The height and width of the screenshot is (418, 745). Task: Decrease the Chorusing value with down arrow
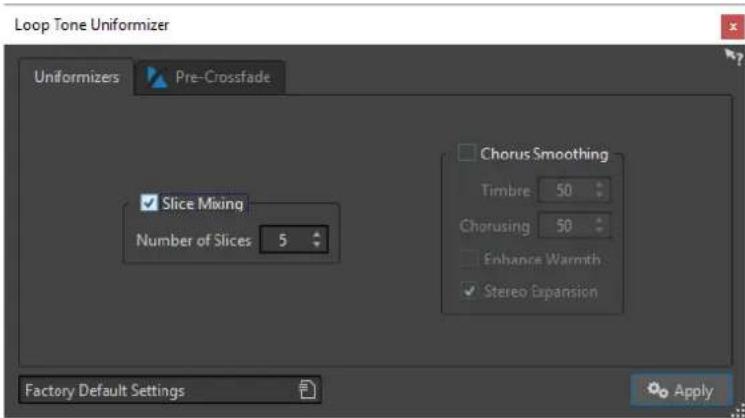pyautogui.click(x=600, y=231)
